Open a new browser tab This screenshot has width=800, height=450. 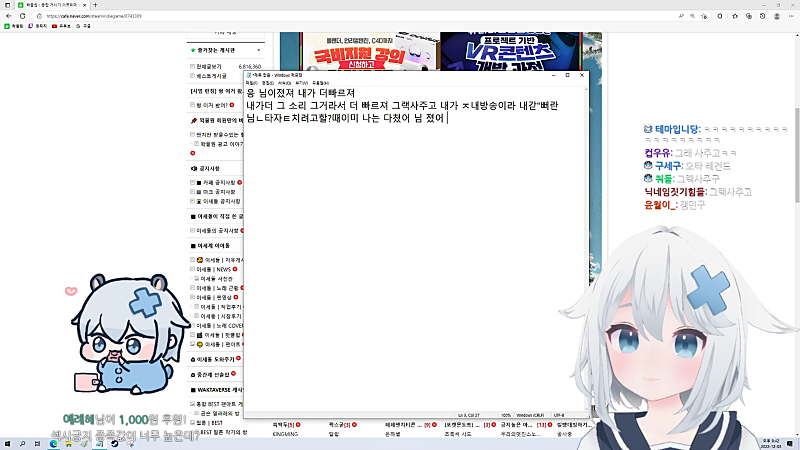tap(95, 5)
